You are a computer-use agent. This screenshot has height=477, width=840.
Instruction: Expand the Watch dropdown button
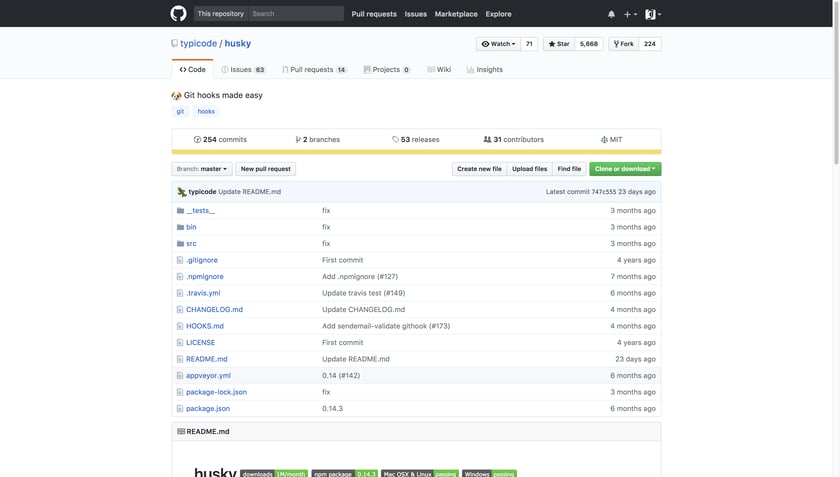pyautogui.click(x=498, y=44)
